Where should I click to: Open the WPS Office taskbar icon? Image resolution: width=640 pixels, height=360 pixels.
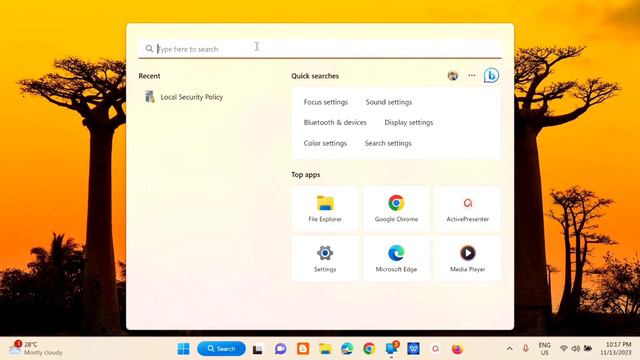pos(413,349)
